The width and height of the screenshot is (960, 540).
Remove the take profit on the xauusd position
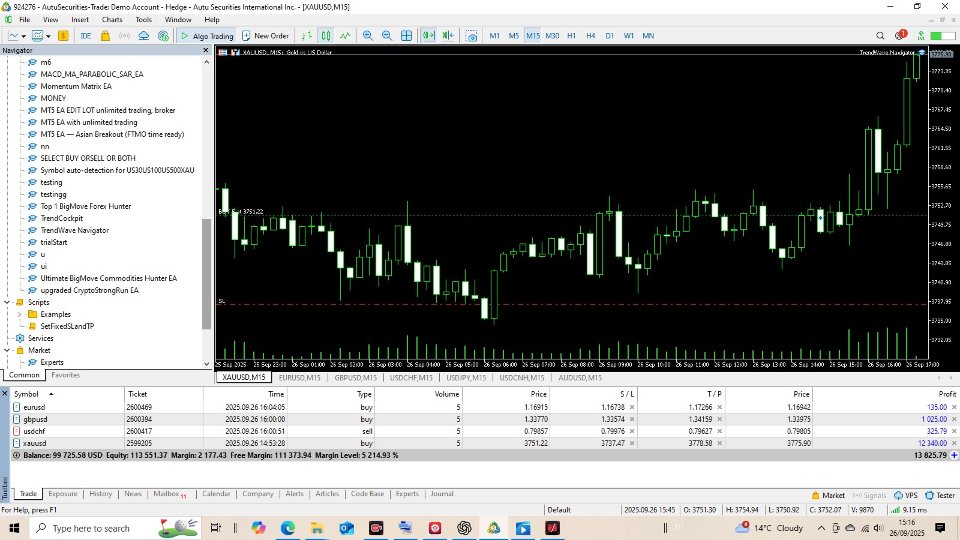coord(719,443)
